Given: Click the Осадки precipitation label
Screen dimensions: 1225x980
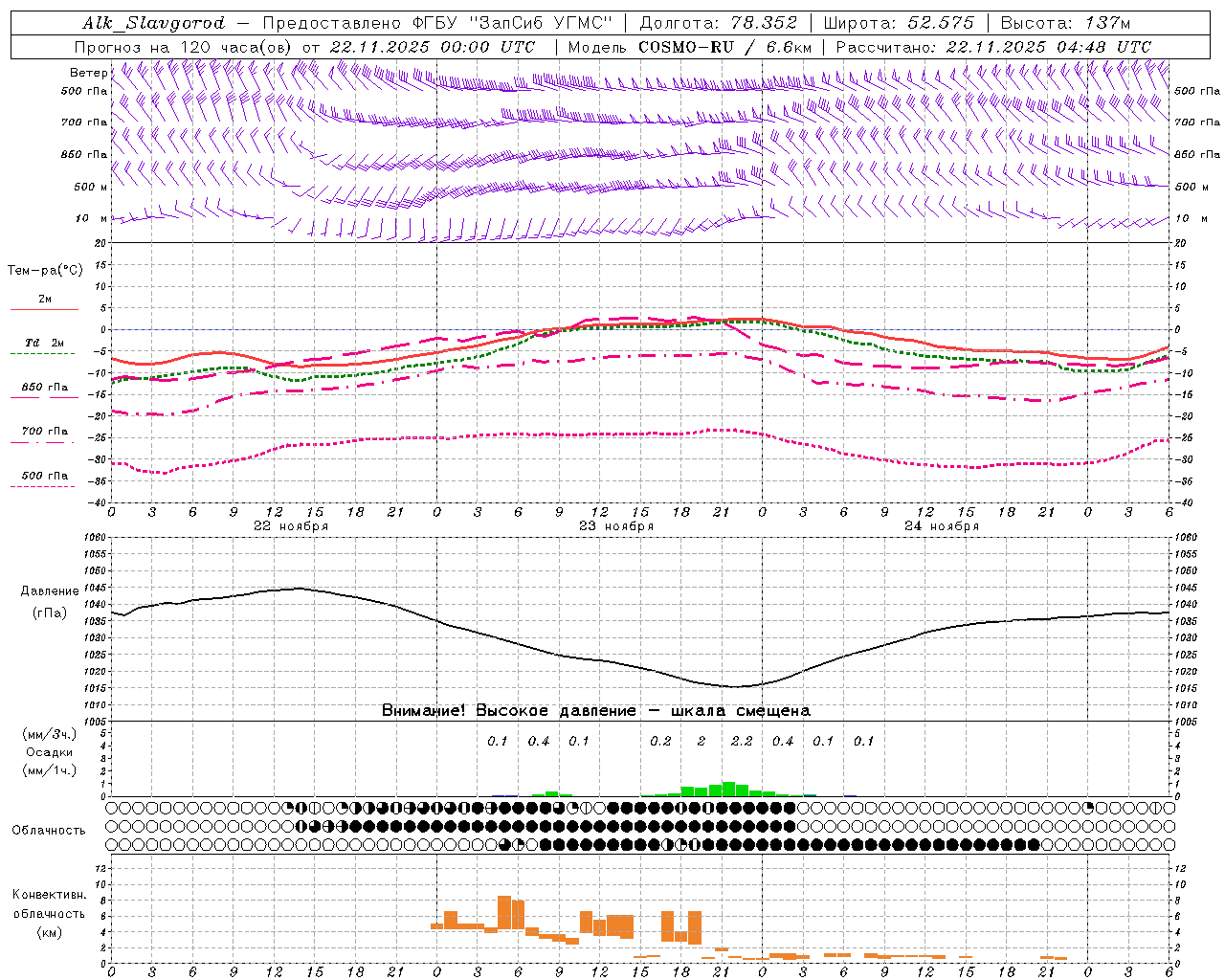Looking at the screenshot, I should 50,752.
